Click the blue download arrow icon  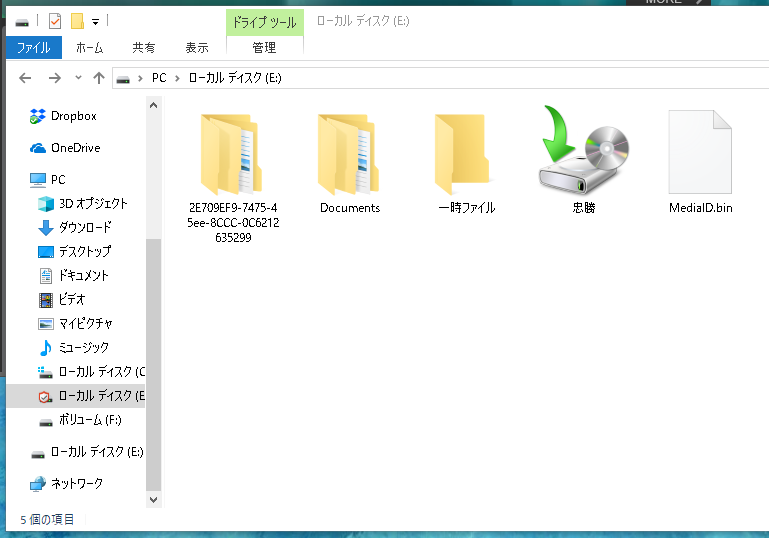click(x=46, y=228)
